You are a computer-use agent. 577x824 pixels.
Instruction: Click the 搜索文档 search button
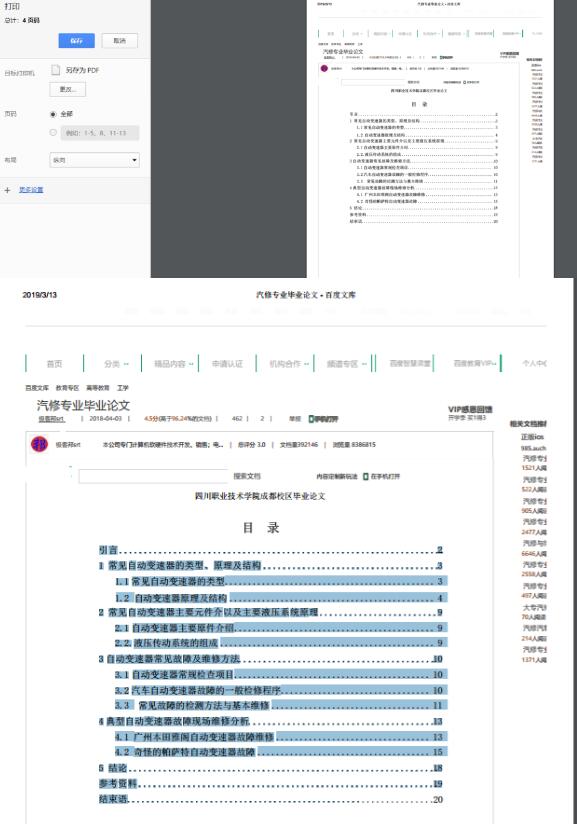coord(247,476)
